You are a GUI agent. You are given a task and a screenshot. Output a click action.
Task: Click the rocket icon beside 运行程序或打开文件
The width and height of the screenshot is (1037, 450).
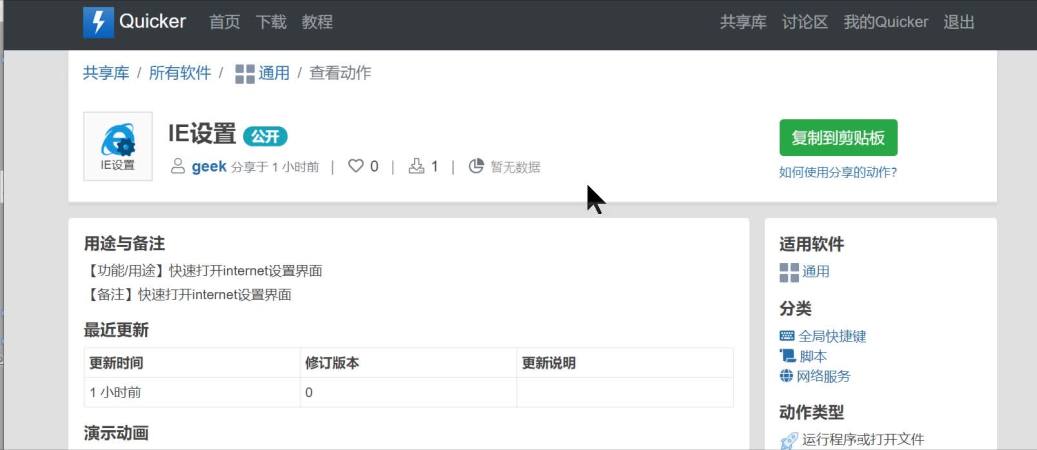(788, 439)
